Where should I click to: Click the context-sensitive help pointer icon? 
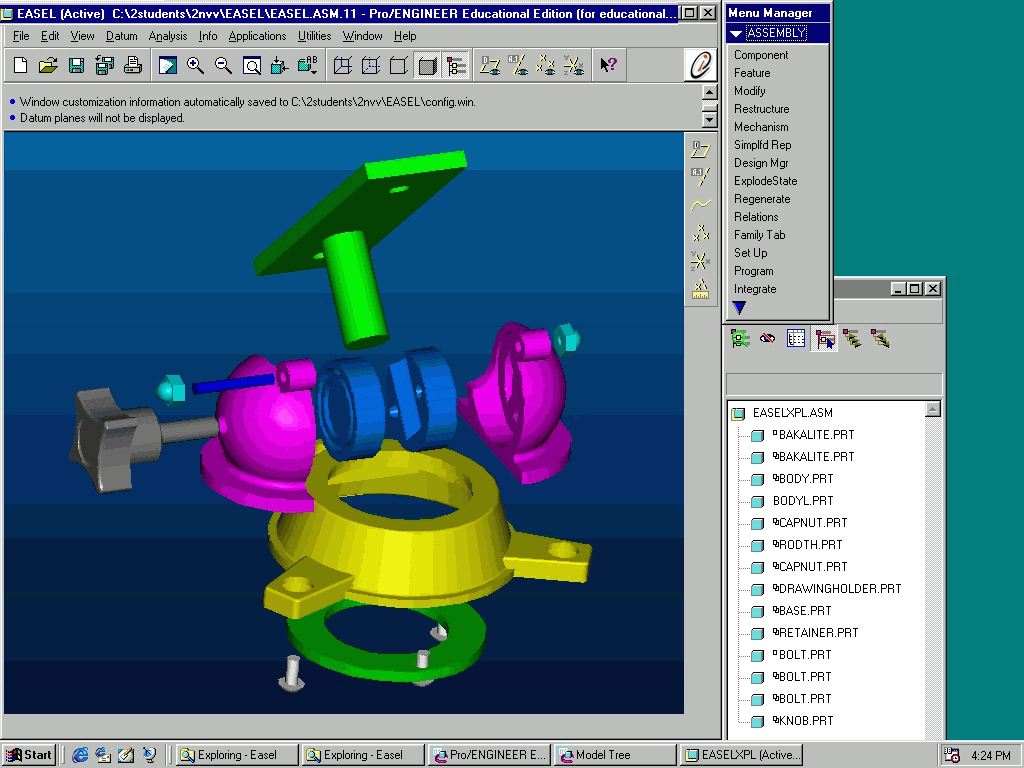[x=608, y=65]
